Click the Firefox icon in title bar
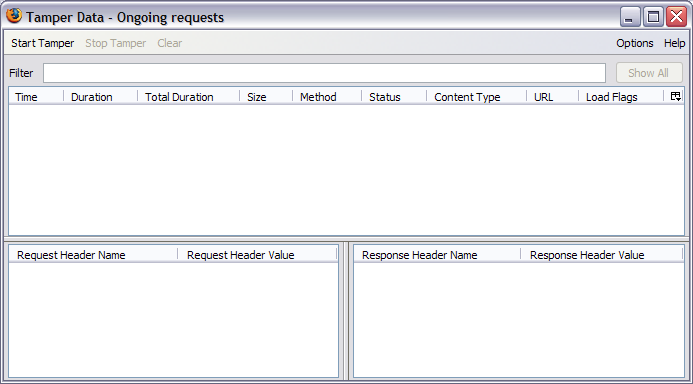This screenshot has width=693, height=384. (14, 15)
